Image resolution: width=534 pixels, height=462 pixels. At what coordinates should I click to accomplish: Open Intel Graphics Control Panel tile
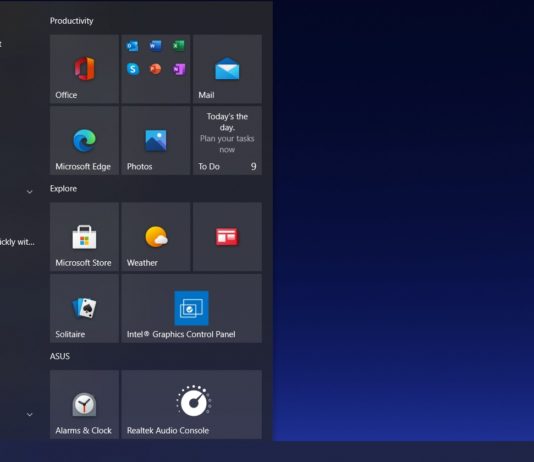point(191,308)
